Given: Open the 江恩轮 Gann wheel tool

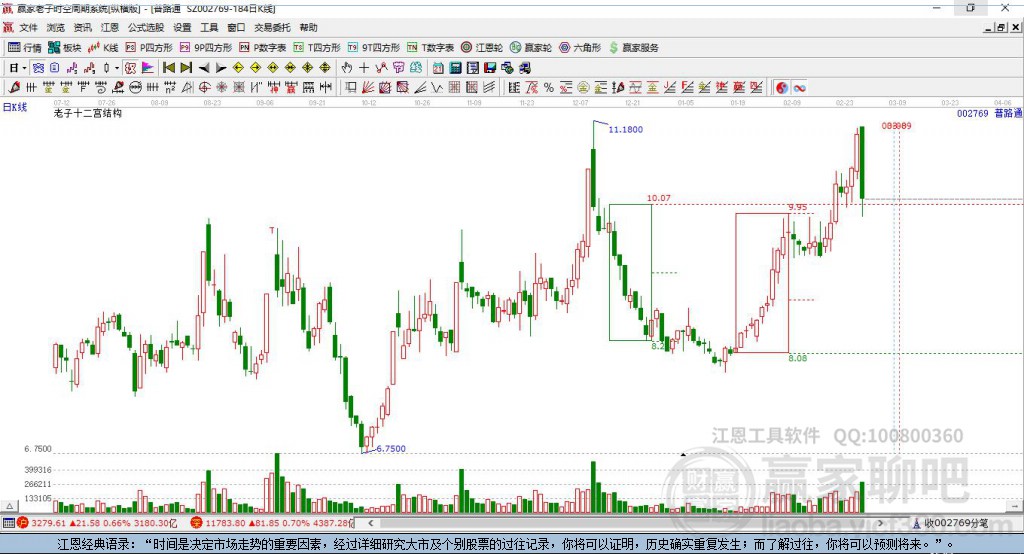Looking at the screenshot, I should tap(482, 48).
